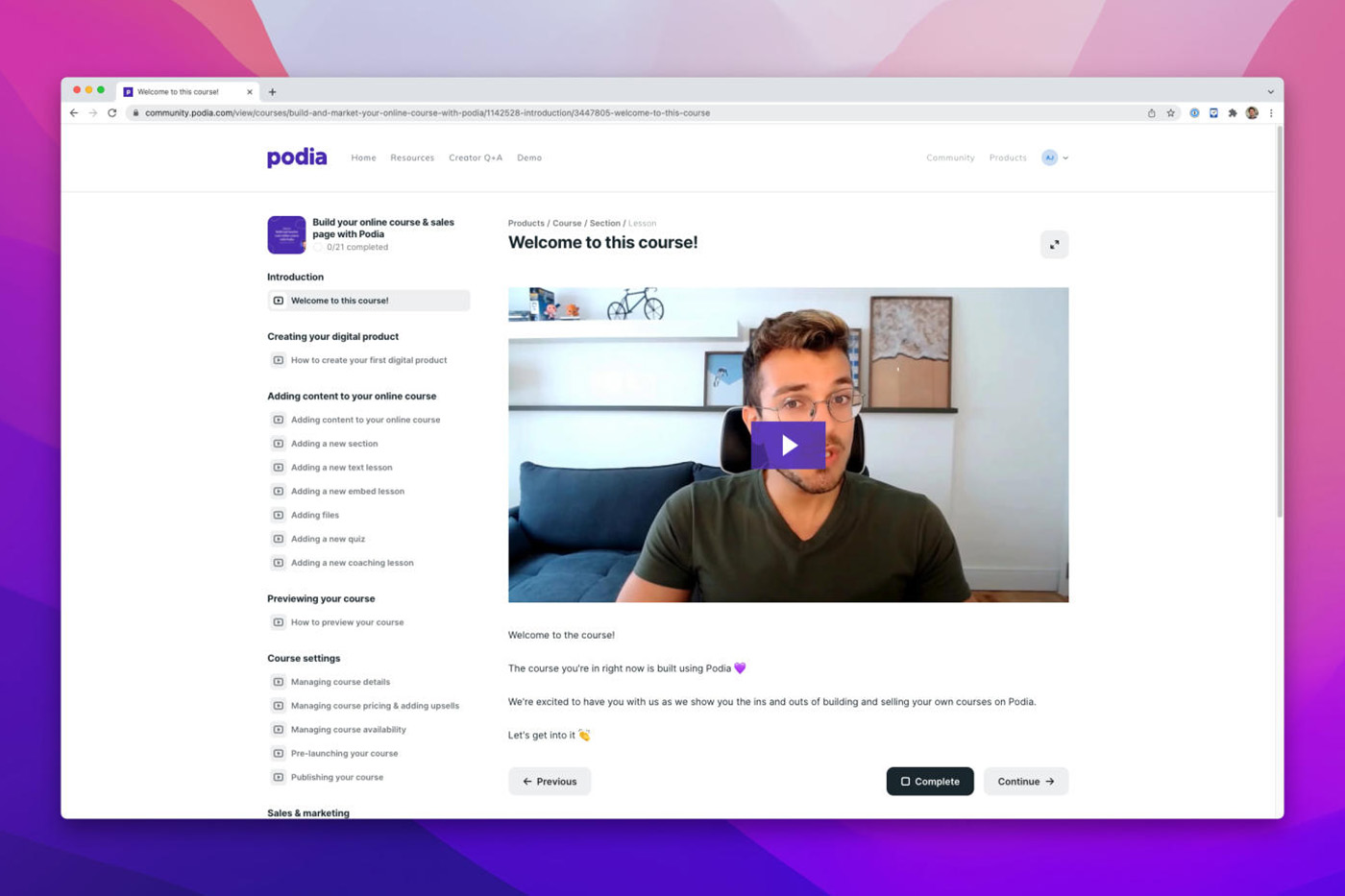Click the 0/21 completed progress indicator
This screenshot has width=1345, height=896.
point(352,248)
